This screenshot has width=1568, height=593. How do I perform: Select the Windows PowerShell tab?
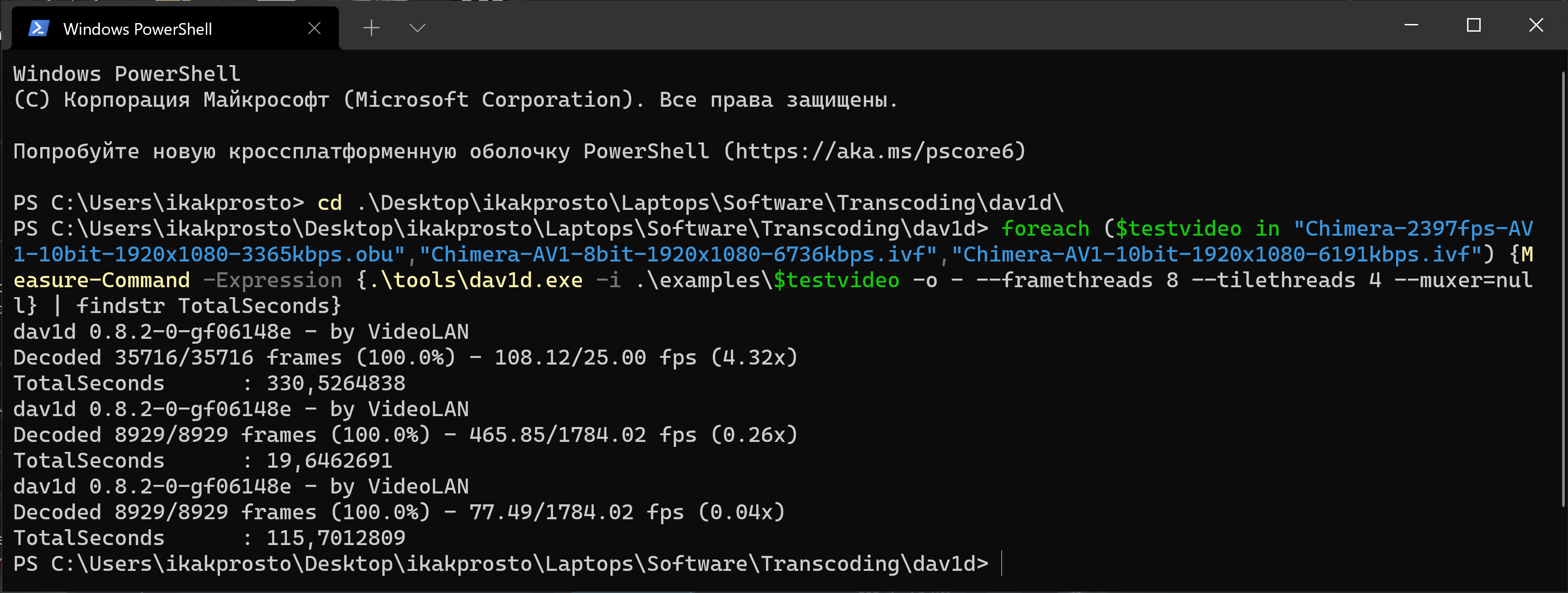pyautogui.click(x=138, y=29)
